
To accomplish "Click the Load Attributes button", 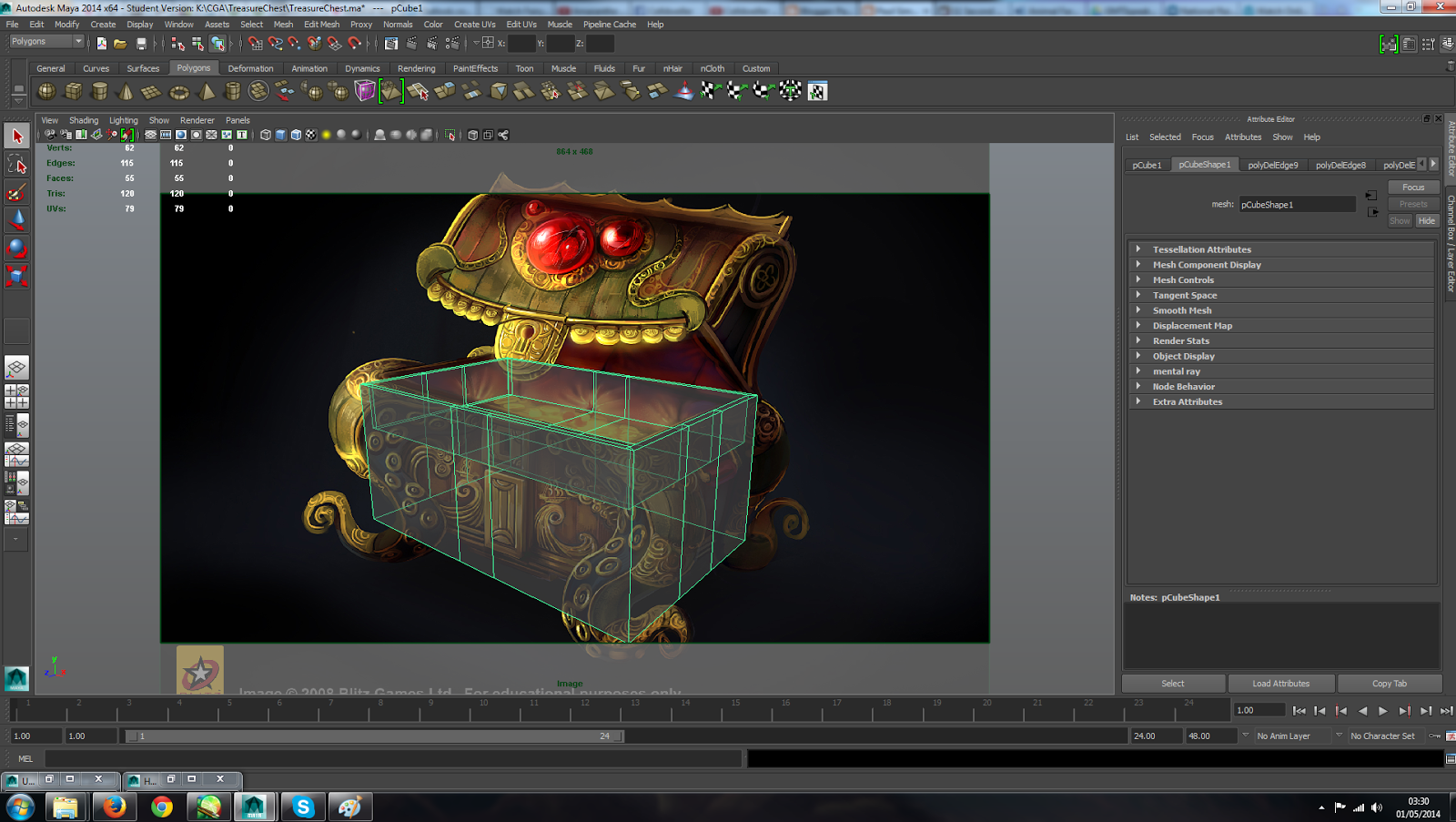I will coord(1280,684).
